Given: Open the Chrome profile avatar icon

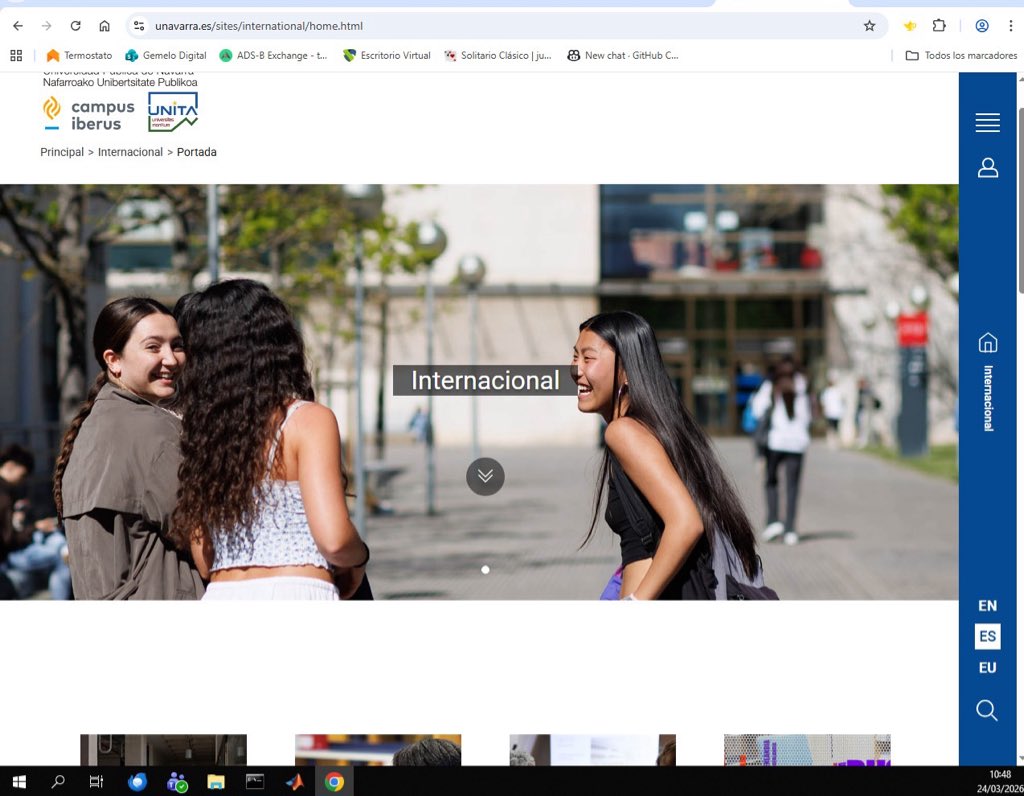Looking at the screenshot, I should coord(982,26).
